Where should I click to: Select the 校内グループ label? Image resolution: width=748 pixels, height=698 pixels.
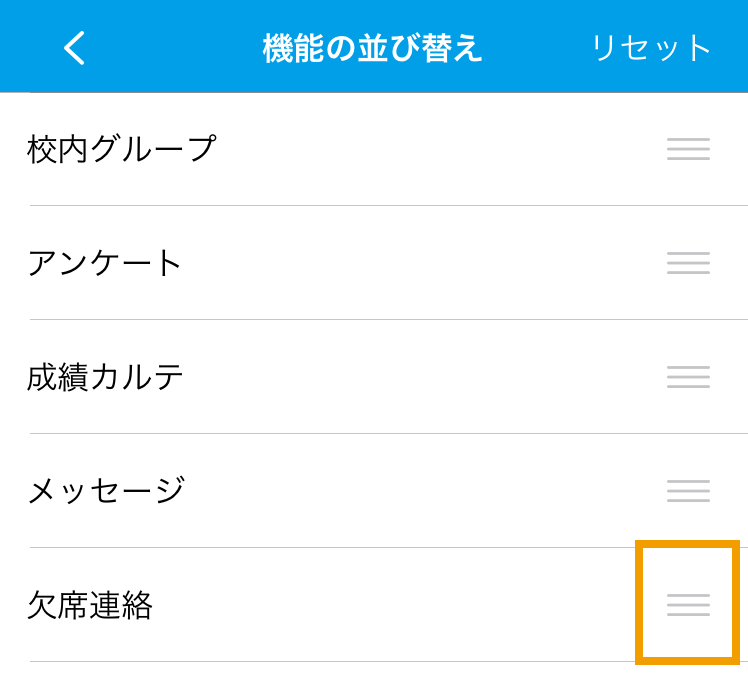tap(122, 149)
